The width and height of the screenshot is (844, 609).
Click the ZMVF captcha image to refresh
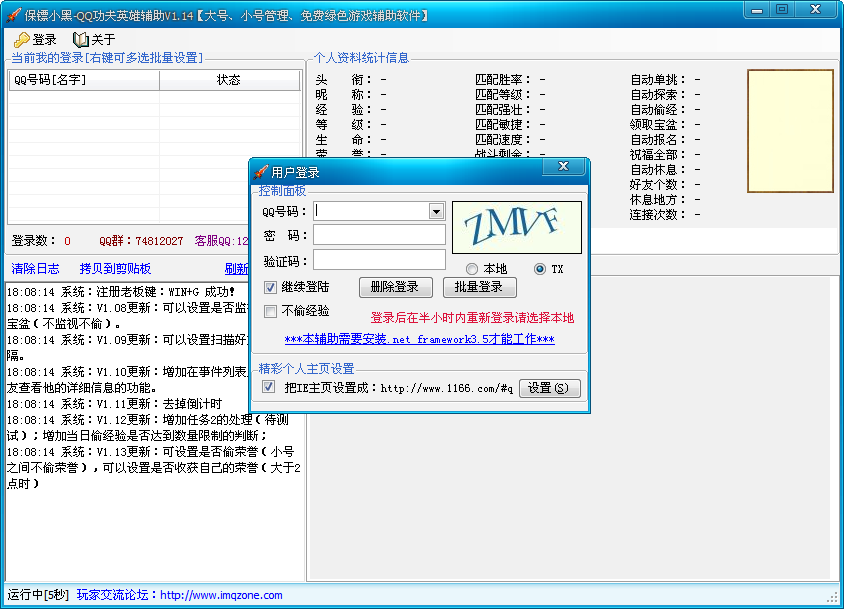coord(517,227)
